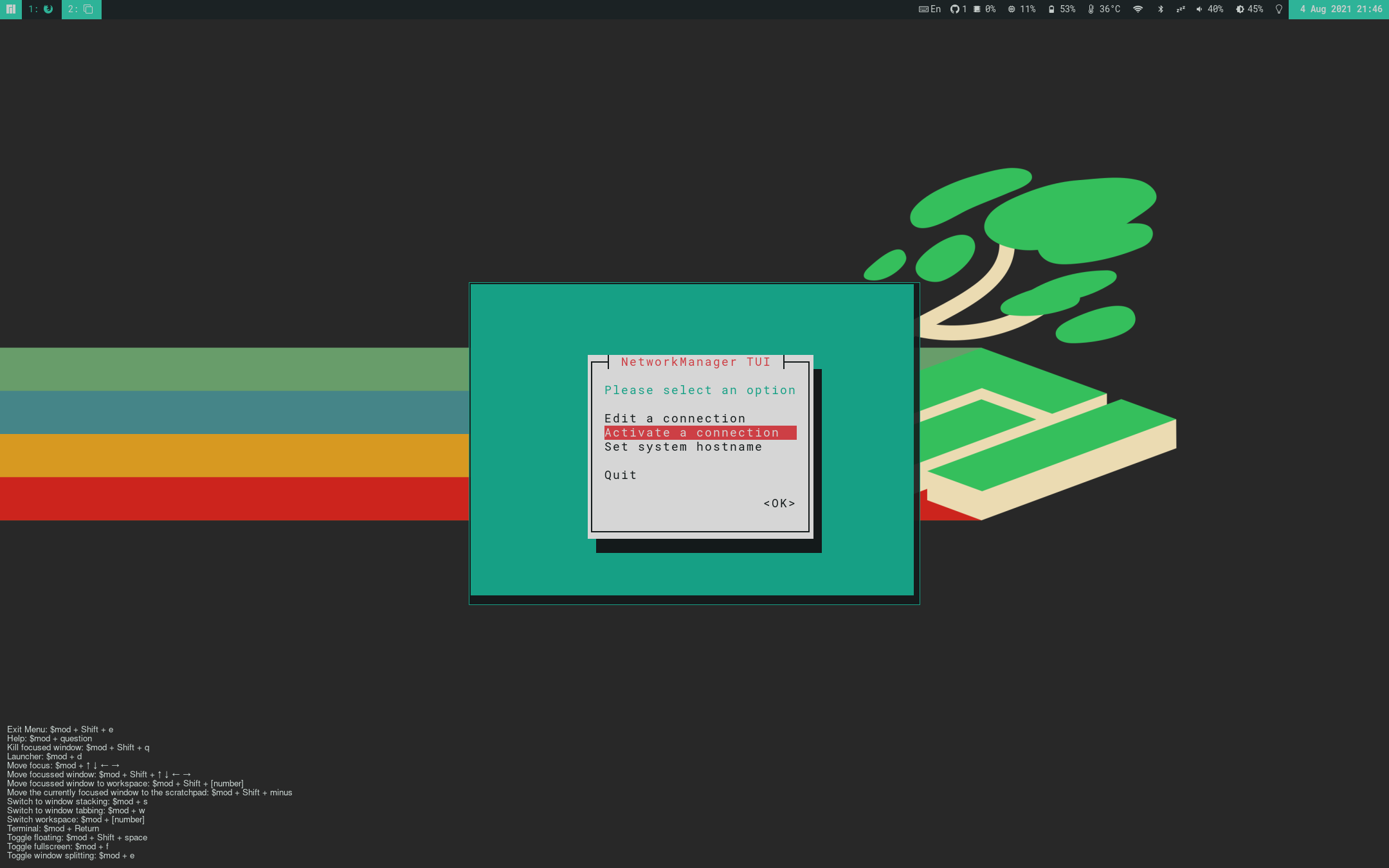Click the CPU usage 11% indicator
Viewport: 1389px width, 868px height.
[1022, 9]
